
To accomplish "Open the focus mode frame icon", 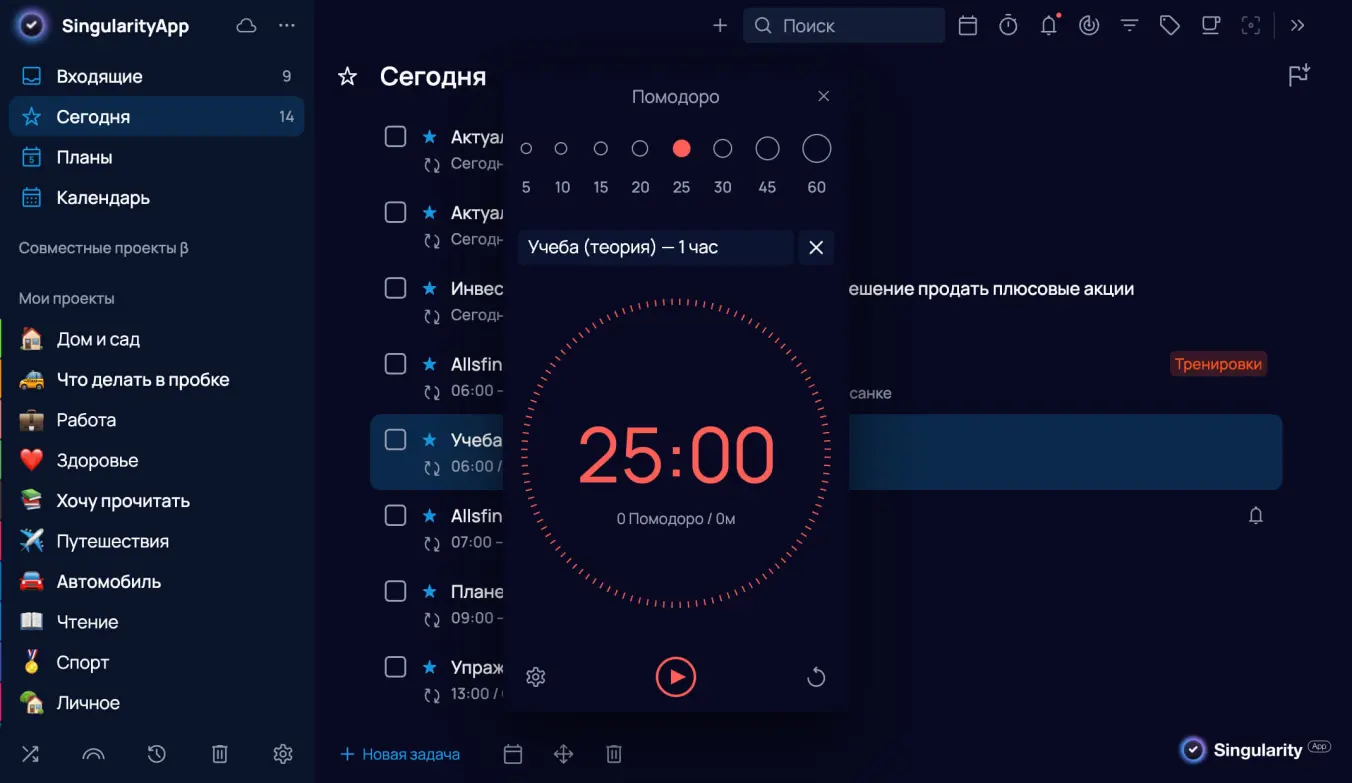I will (x=1251, y=25).
